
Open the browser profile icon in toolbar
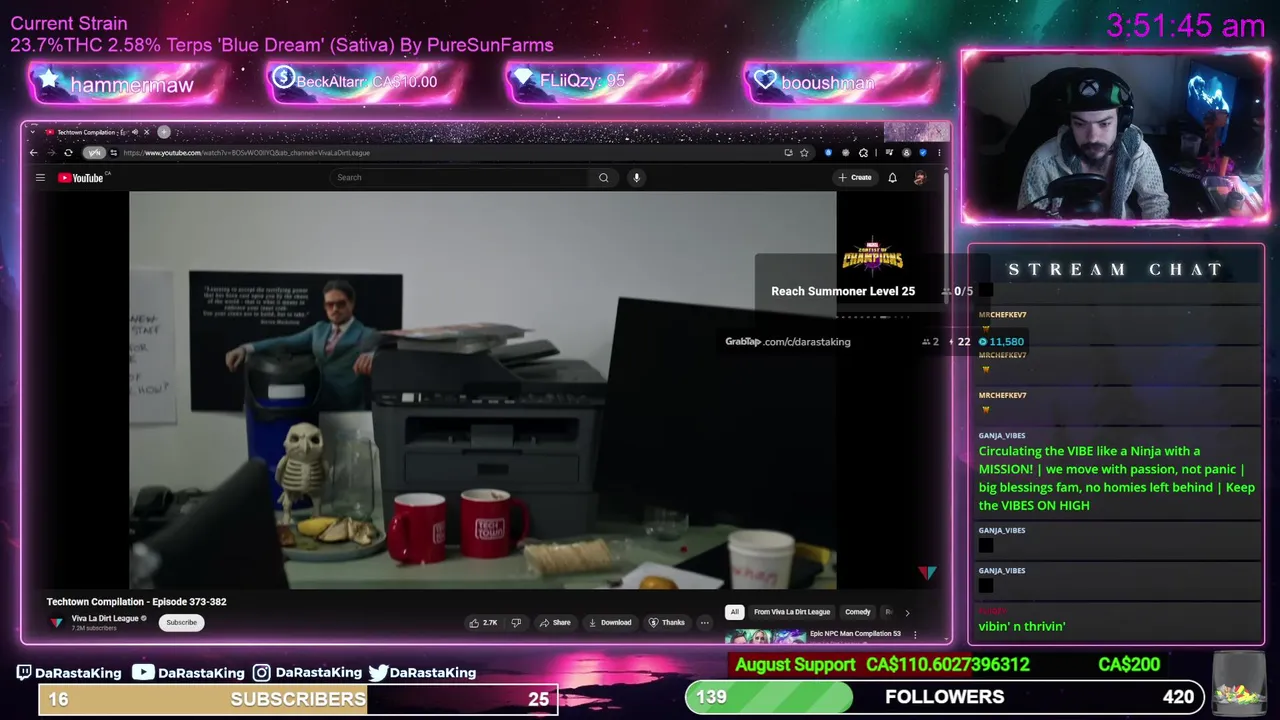point(907,153)
